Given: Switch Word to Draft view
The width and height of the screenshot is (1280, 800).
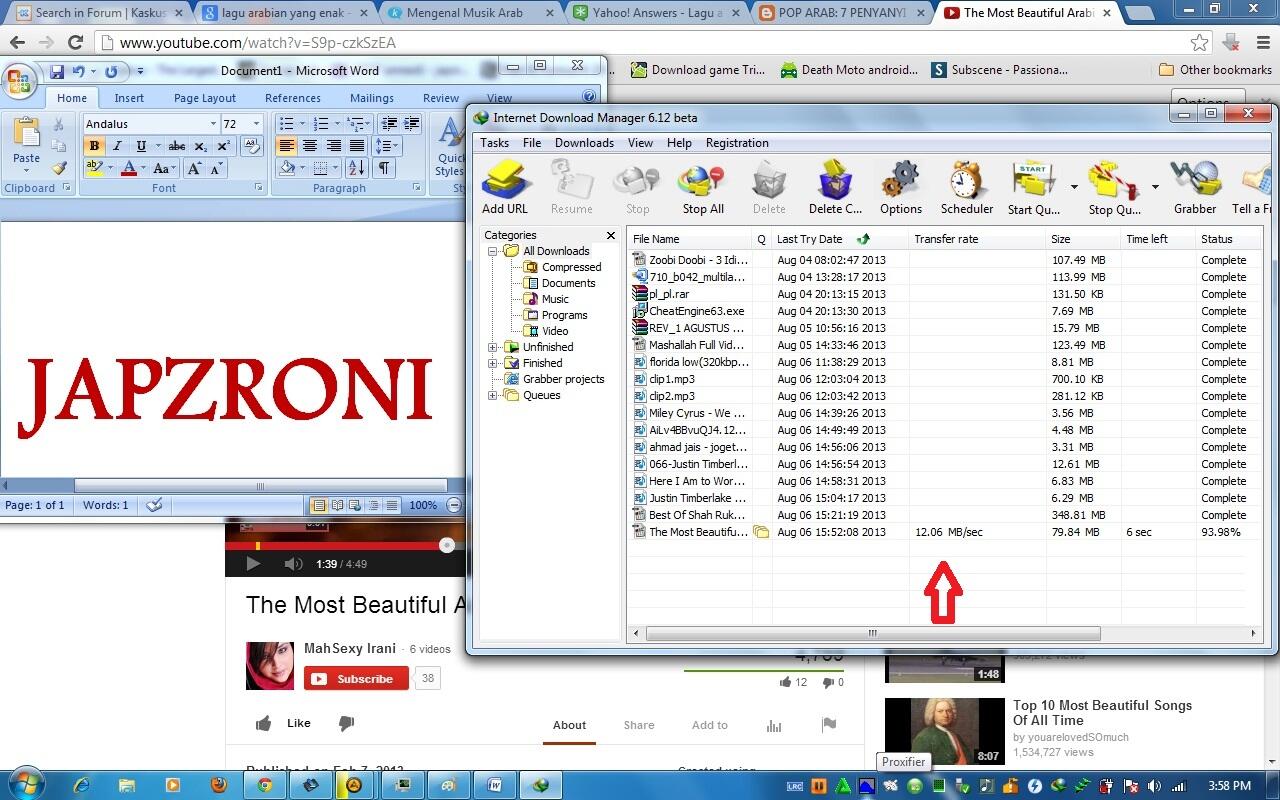Looking at the screenshot, I should (x=392, y=505).
